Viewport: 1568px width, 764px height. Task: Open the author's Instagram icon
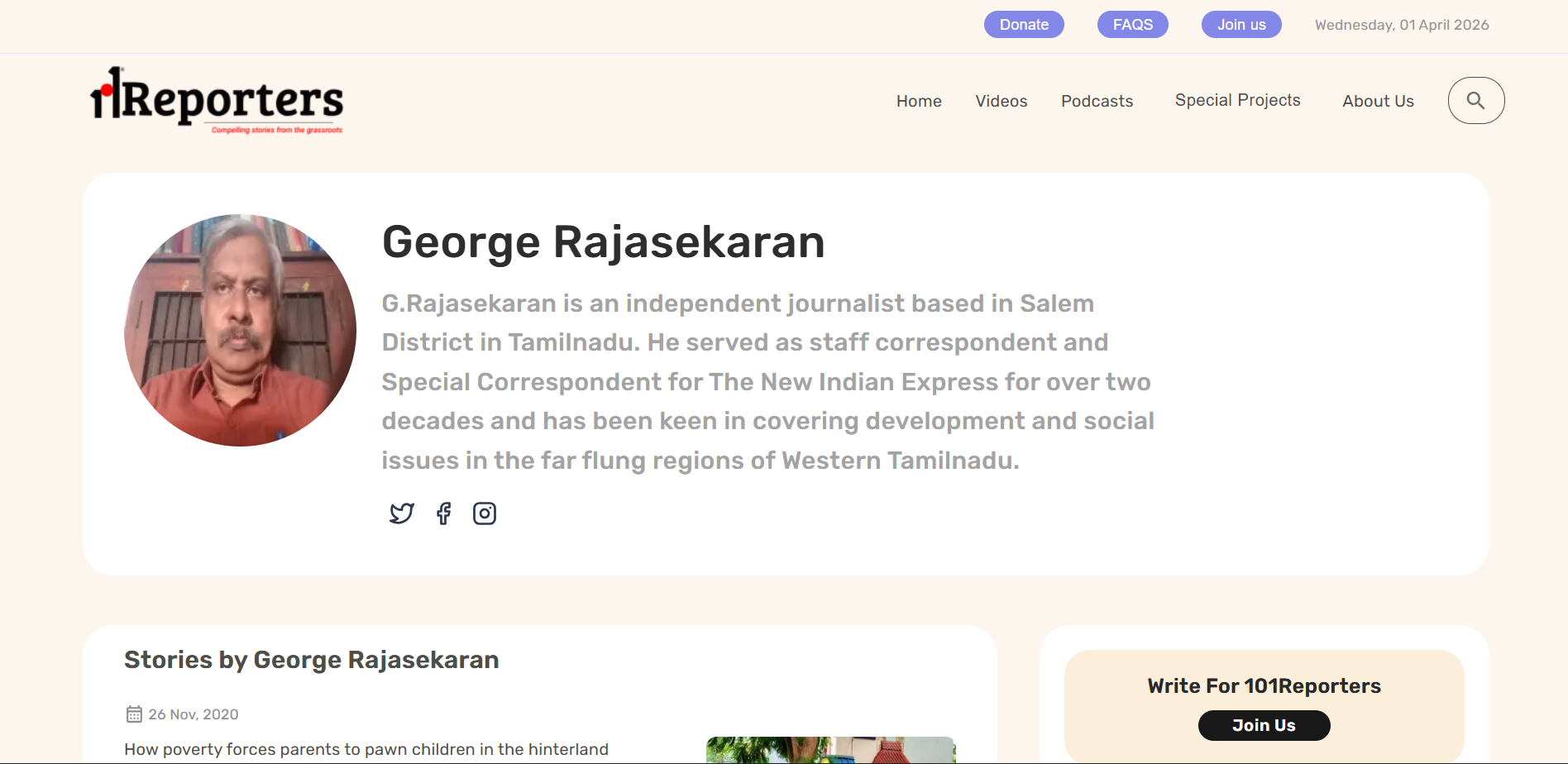click(x=485, y=513)
